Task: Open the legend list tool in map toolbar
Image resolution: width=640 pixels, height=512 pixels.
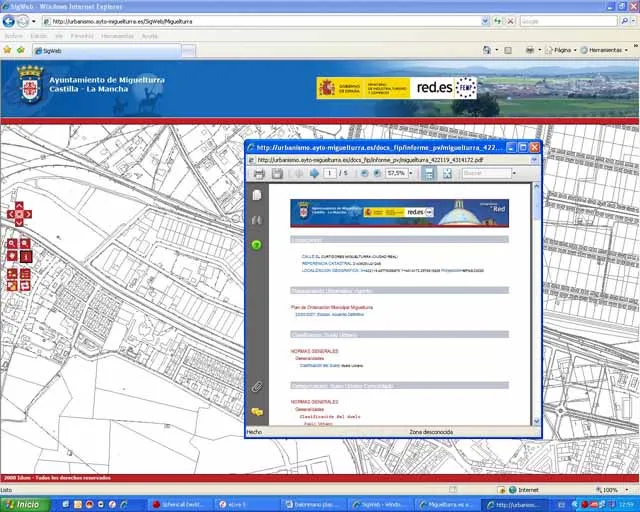Action: [25, 274]
